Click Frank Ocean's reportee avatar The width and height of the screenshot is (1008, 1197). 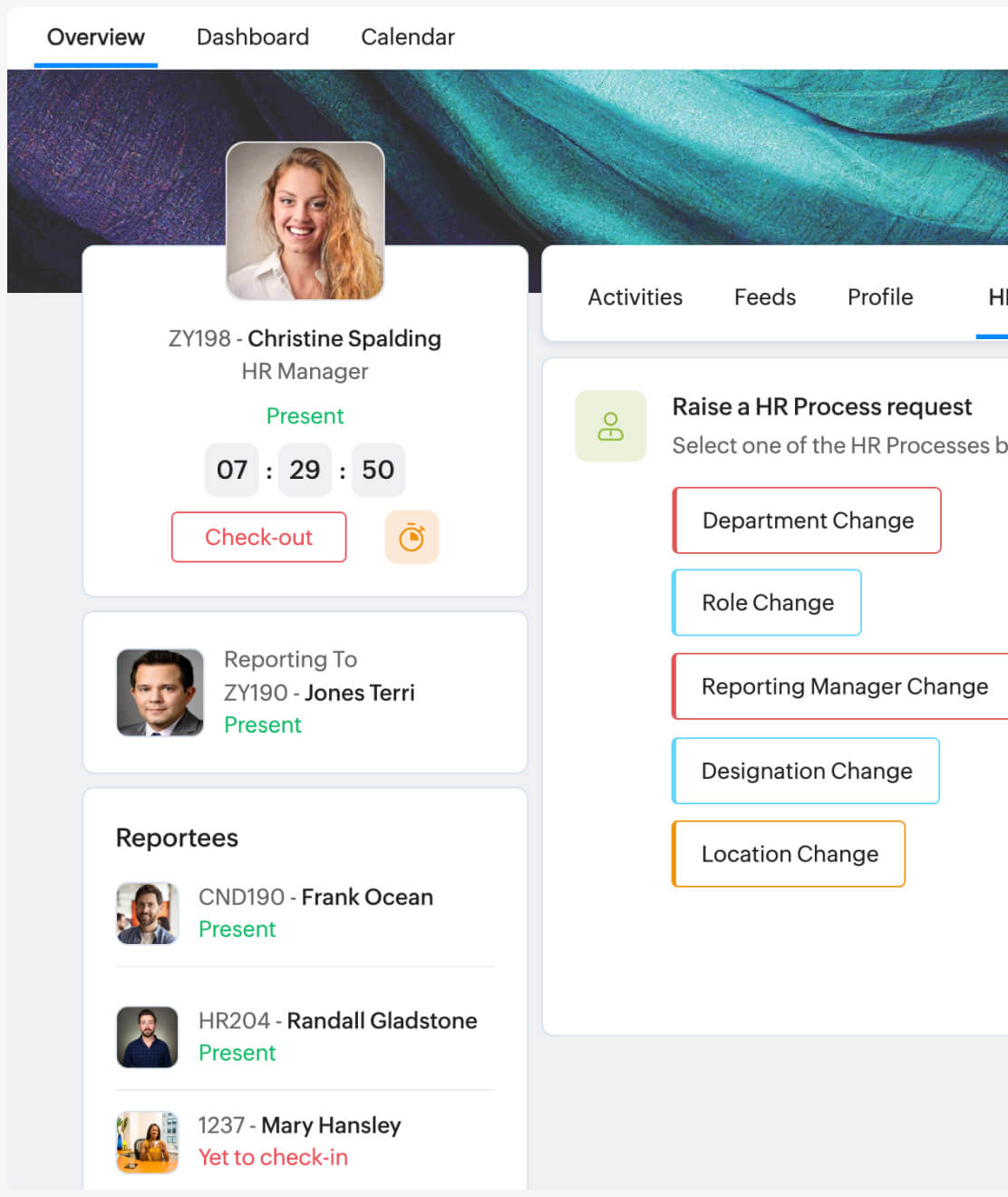[x=147, y=913]
